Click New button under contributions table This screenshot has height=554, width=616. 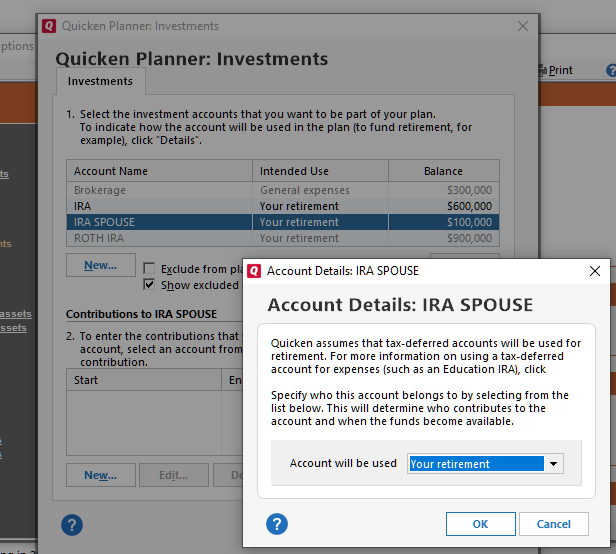(101, 475)
